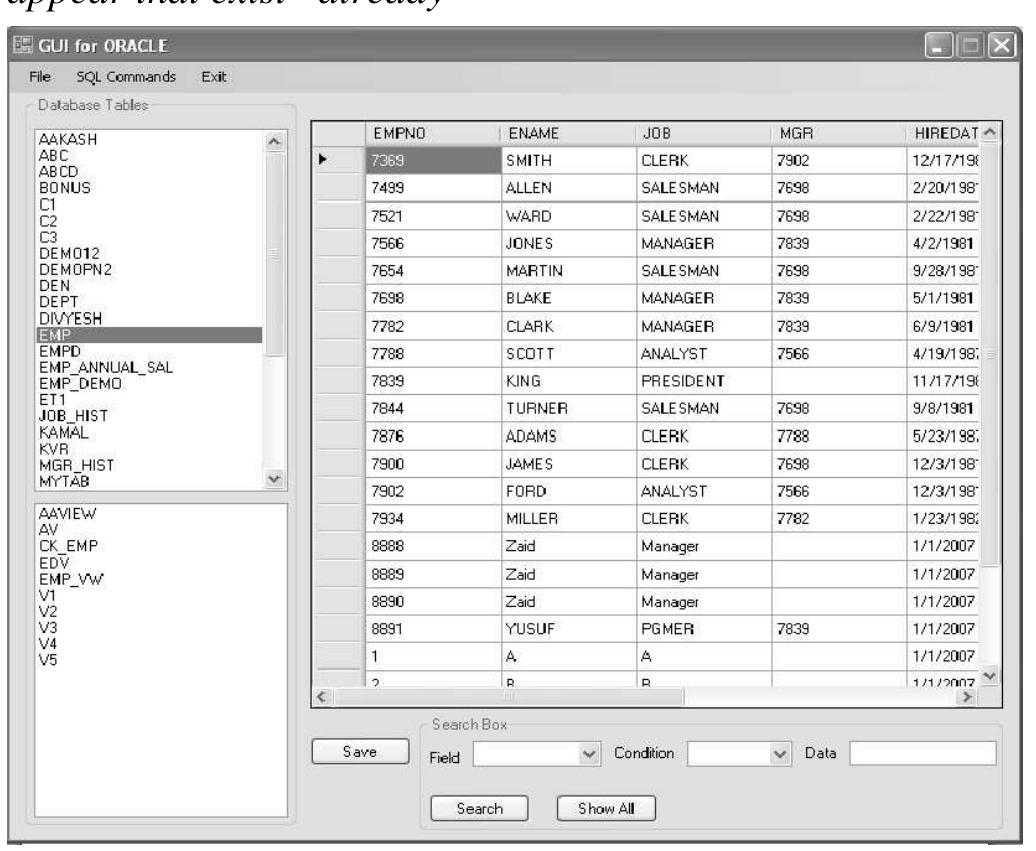Image resolution: width=1036 pixels, height=851 pixels.
Task: Click the KING name cell
Action: (569, 381)
